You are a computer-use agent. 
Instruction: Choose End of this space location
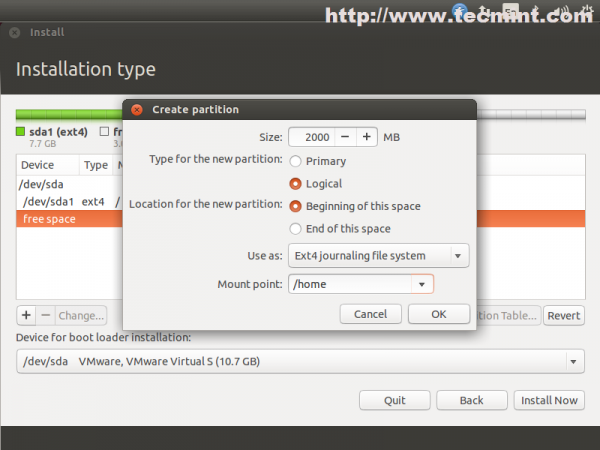pos(295,229)
